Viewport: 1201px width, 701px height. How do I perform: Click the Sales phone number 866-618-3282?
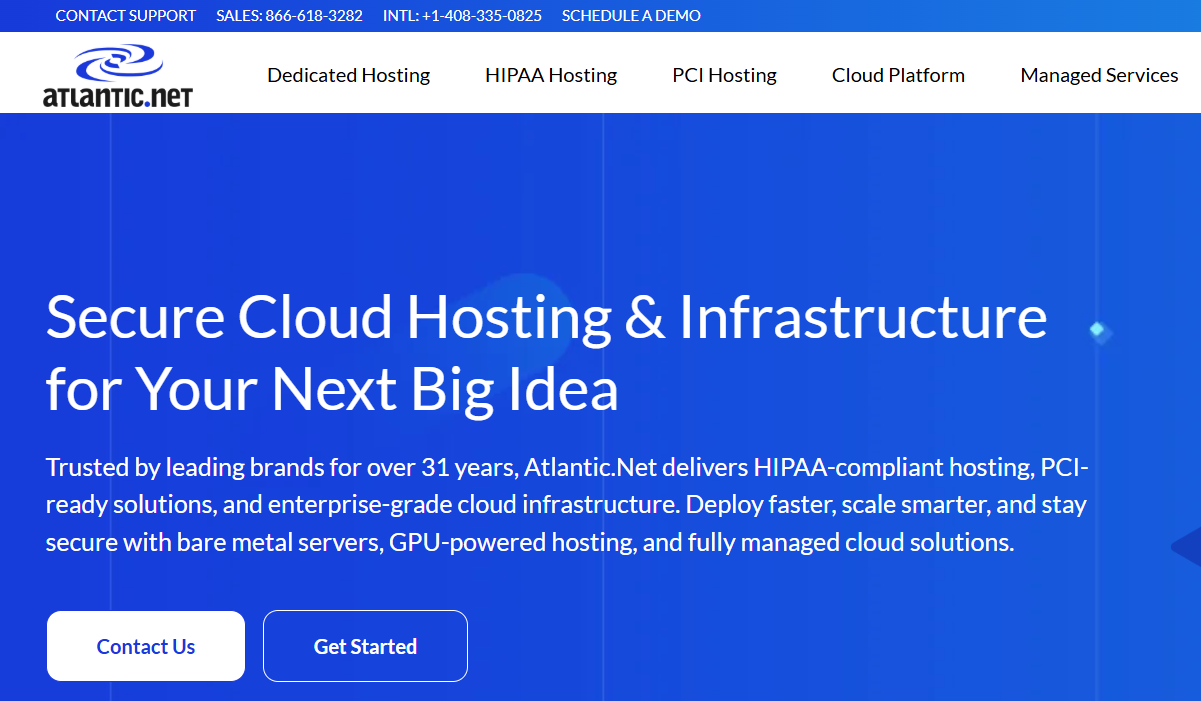pyautogui.click(x=289, y=16)
